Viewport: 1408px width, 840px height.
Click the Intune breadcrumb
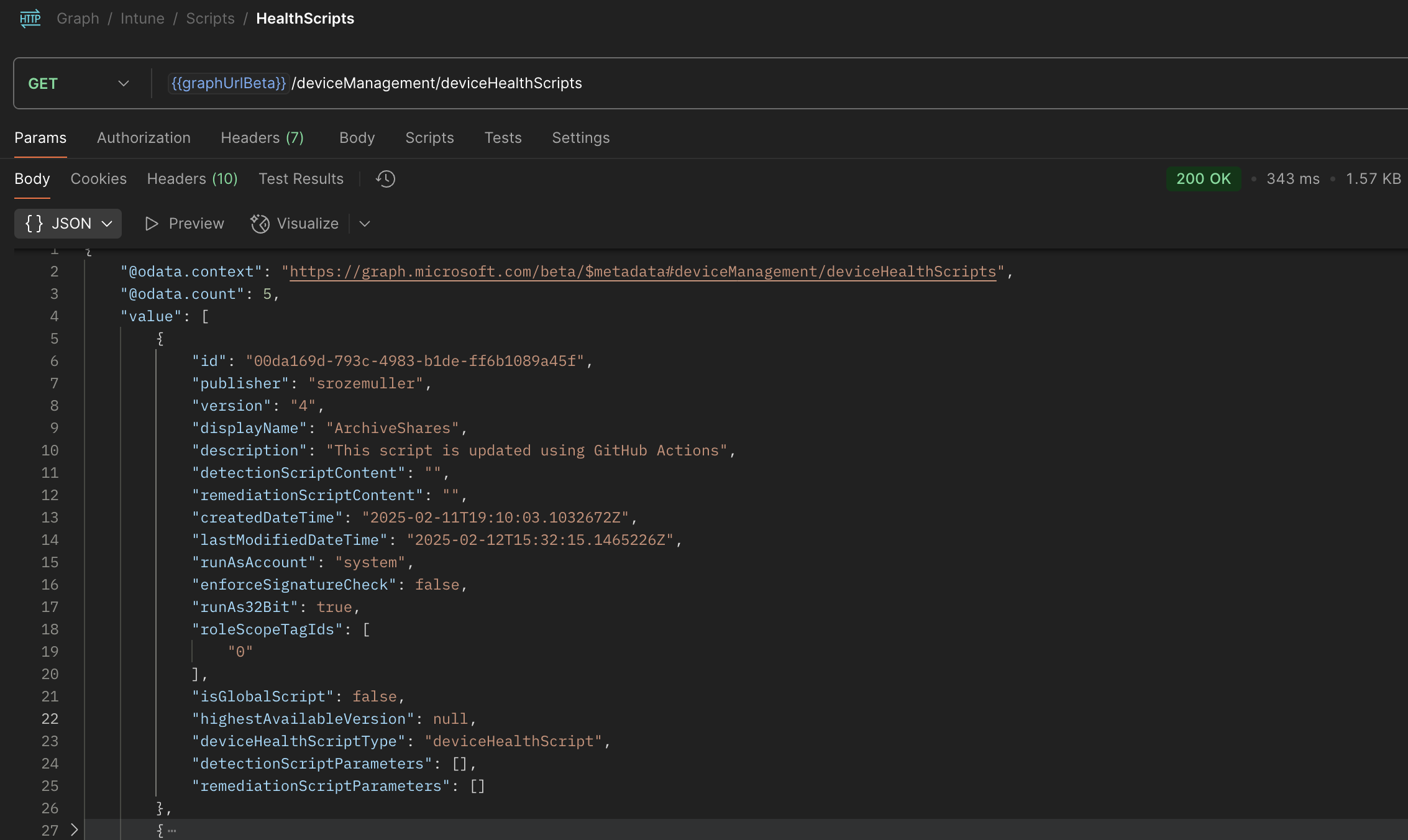click(142, 19)
